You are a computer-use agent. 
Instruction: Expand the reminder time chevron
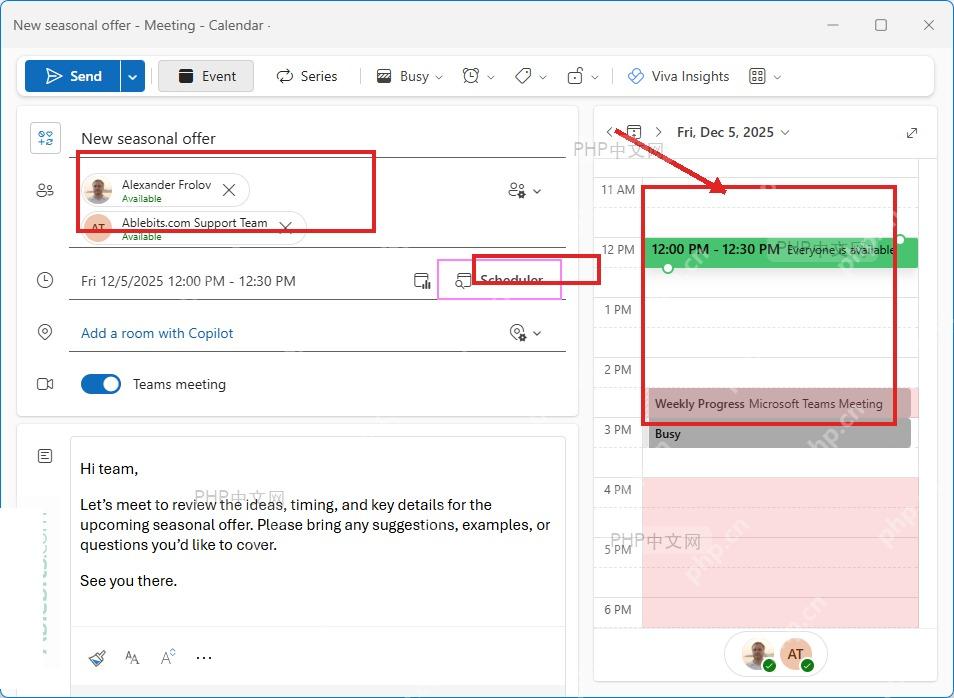pyautogui.click(x=491, y=77)
